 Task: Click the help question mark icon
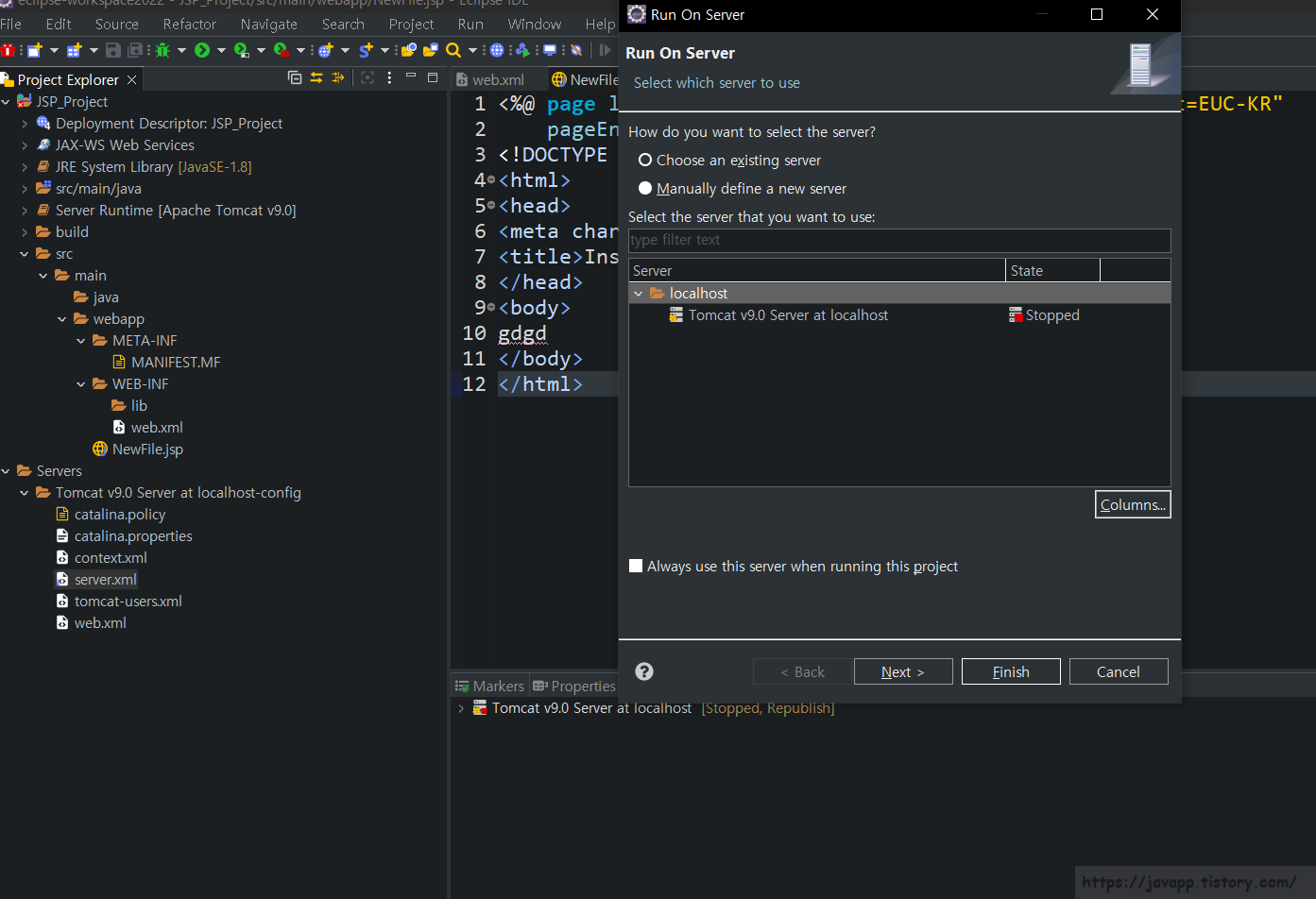644,671
